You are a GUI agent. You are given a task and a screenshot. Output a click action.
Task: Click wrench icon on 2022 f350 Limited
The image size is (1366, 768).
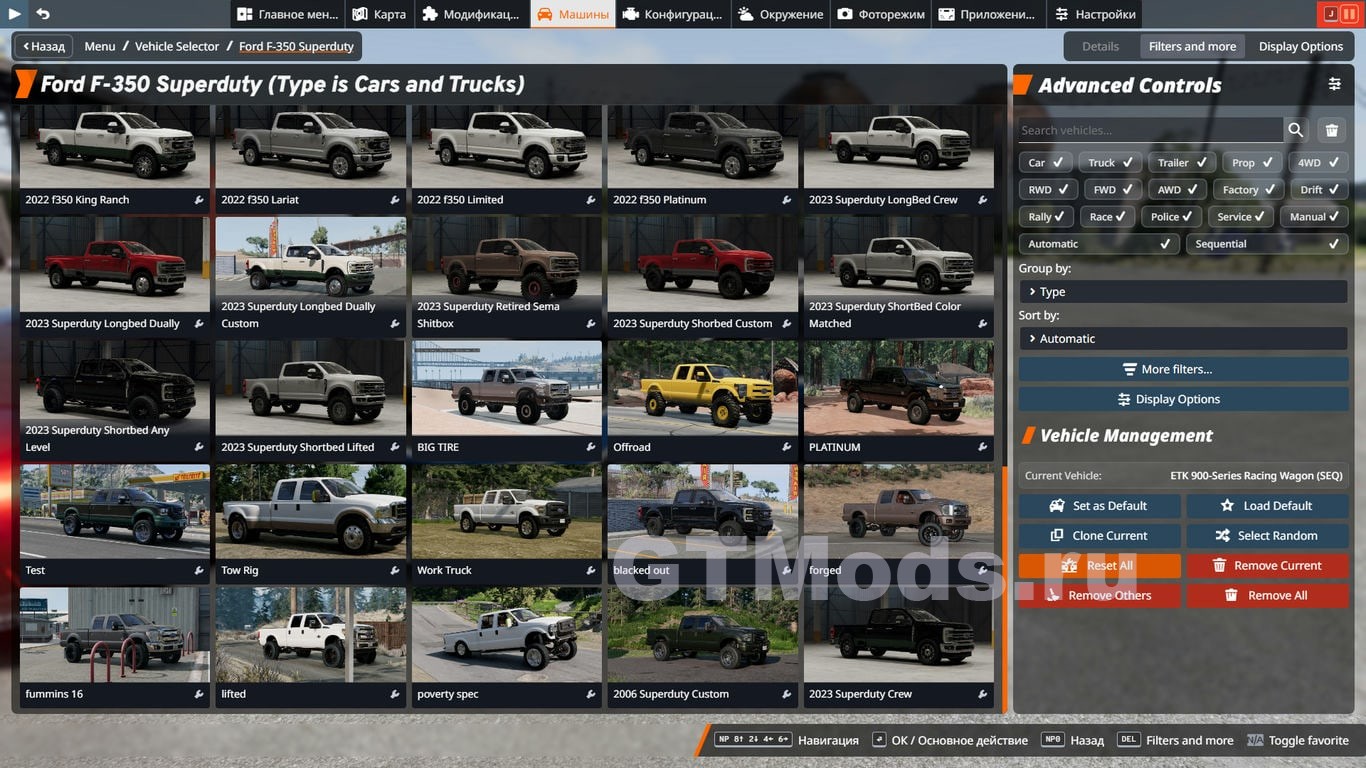[591, 200]
